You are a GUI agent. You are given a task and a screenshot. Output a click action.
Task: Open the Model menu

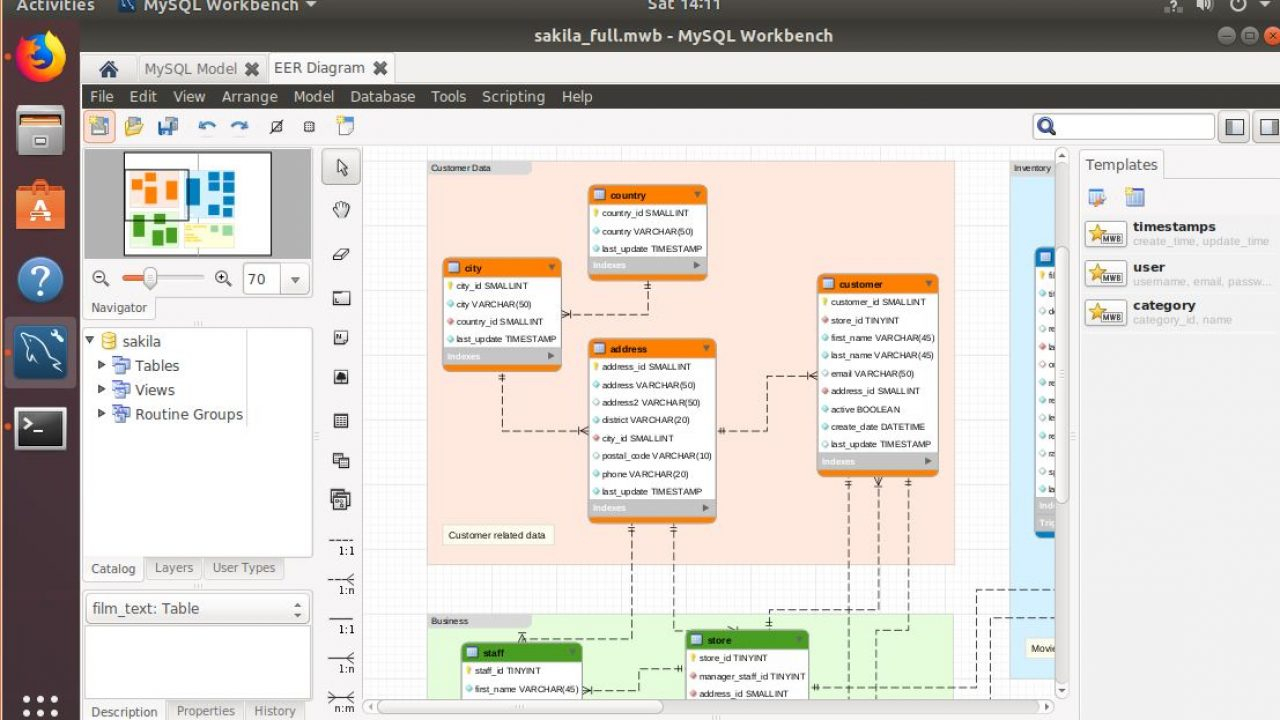(313, 97)
